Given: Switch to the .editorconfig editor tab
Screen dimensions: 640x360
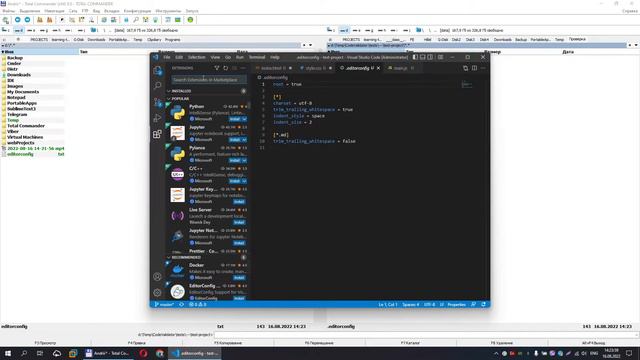Looking at the screenshot, I should pyautogui.click(x=358, y=68).
